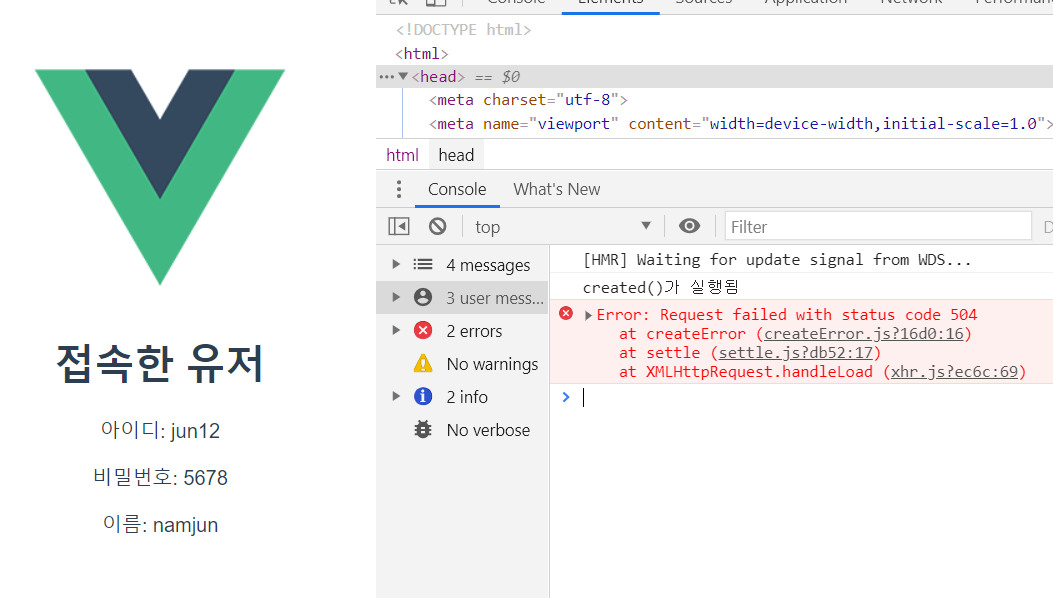Select the No verbose sidebar row
The width and height of the screenshot is (1053, 598).
click(x=462, y=429)
